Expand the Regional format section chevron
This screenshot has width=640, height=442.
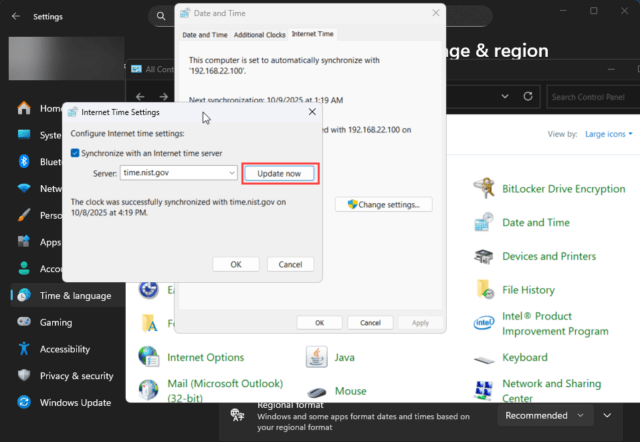[x=607, y=415]
